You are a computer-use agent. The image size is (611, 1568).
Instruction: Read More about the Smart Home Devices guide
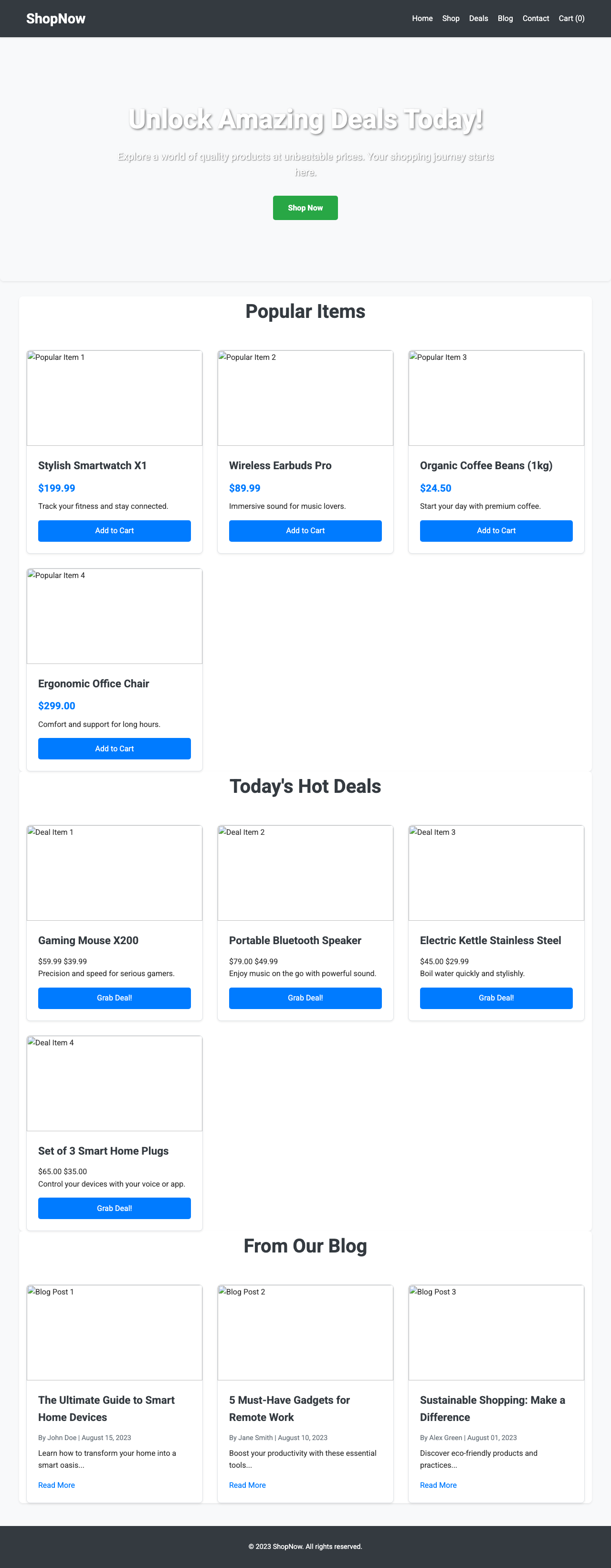pyautogui.click(x=56, y=1484)
